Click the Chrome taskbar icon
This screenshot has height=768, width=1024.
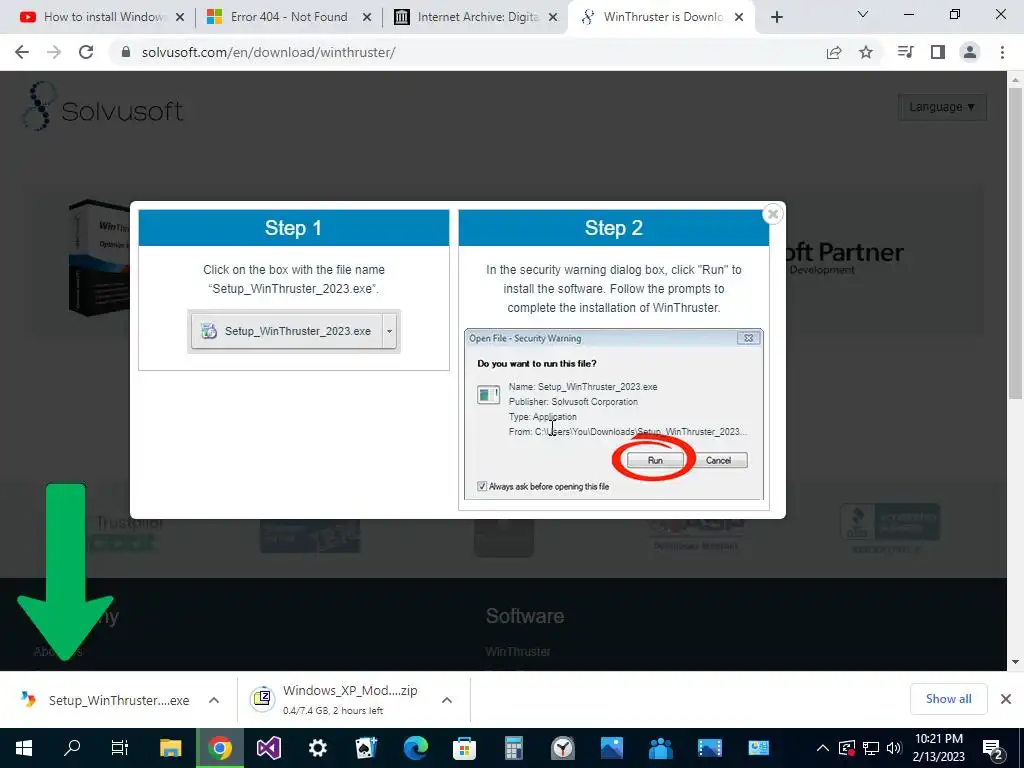(x=220, y=748)
